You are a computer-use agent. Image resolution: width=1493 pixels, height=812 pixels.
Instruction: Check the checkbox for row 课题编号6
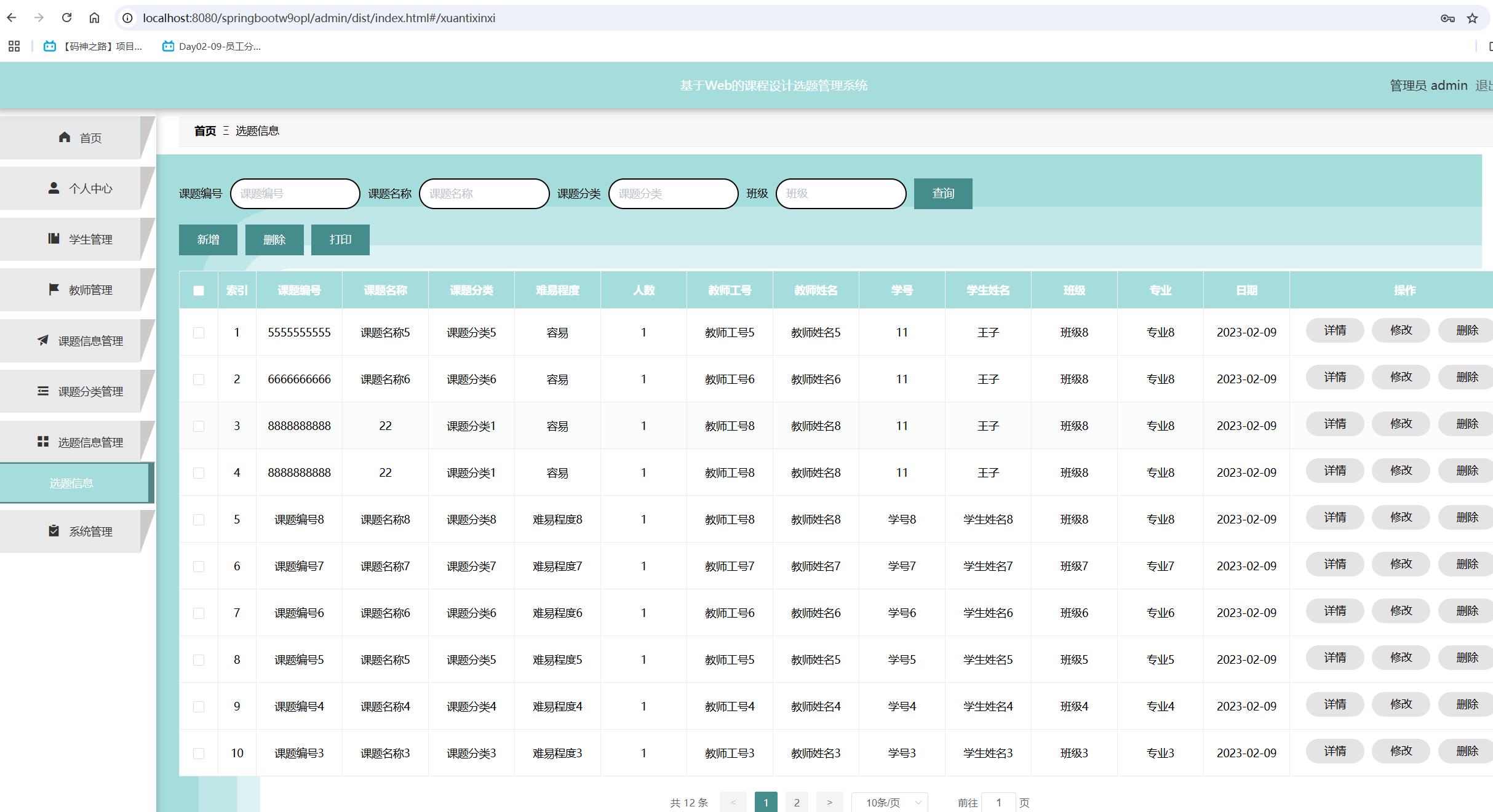199,613
